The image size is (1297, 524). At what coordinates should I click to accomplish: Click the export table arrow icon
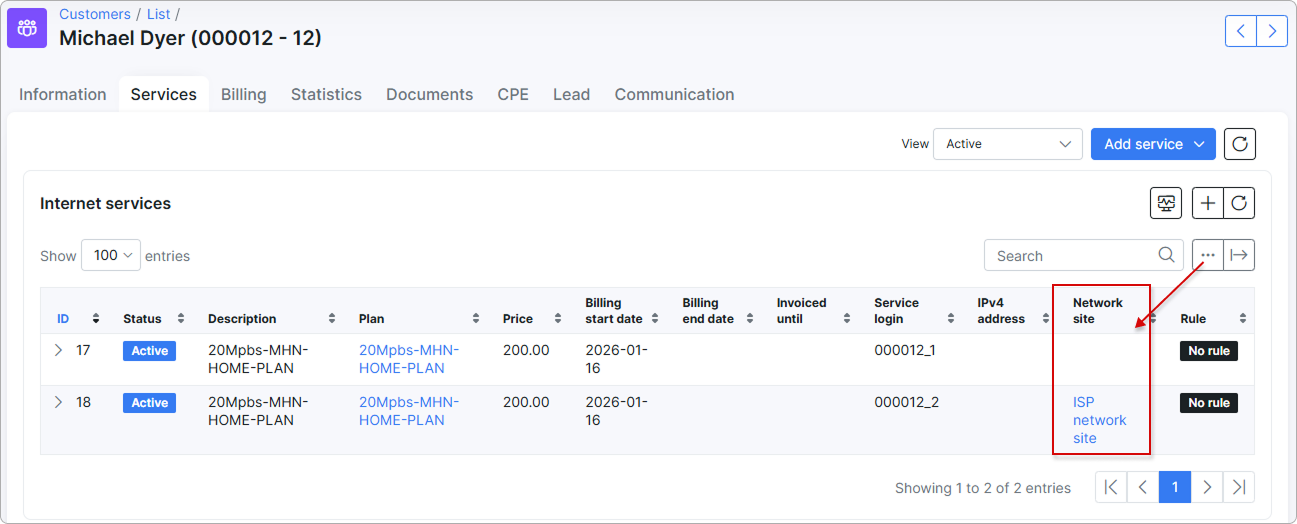pos(1239,255)
